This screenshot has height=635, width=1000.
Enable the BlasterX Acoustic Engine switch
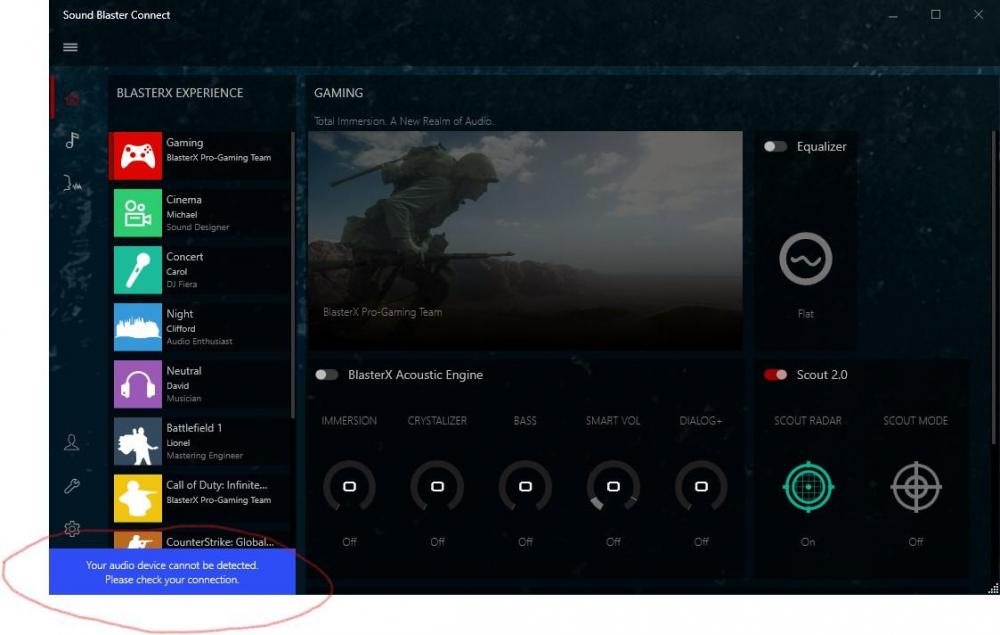click(x=327, y=375)
